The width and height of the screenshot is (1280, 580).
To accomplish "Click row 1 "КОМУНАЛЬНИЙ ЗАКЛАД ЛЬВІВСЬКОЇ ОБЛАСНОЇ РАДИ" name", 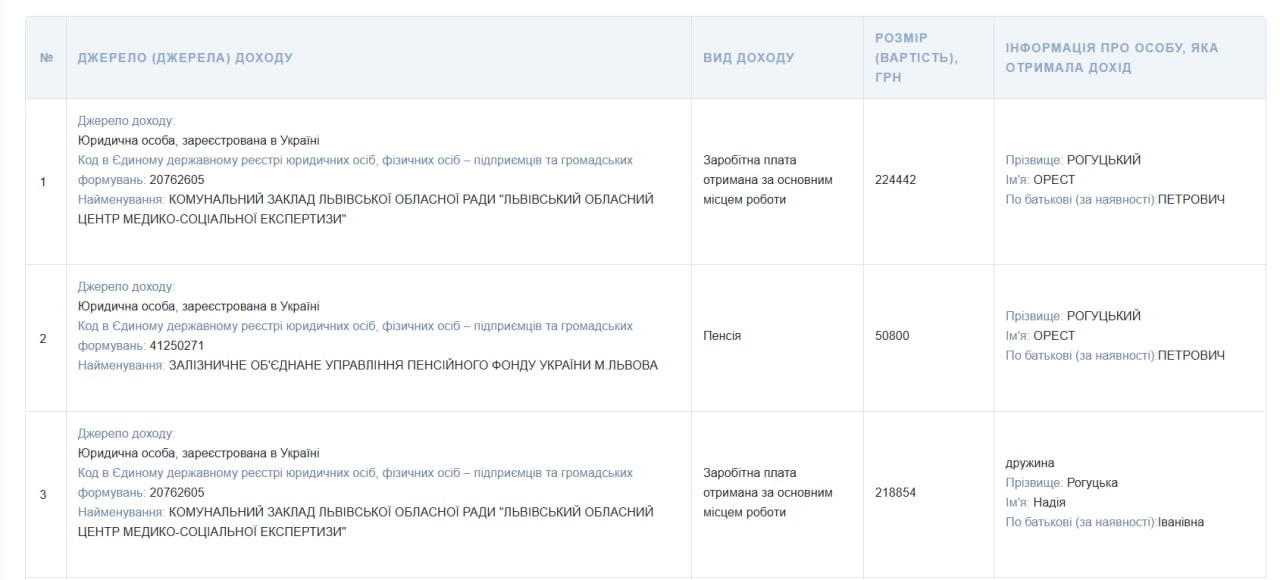I will click(365, 209).
